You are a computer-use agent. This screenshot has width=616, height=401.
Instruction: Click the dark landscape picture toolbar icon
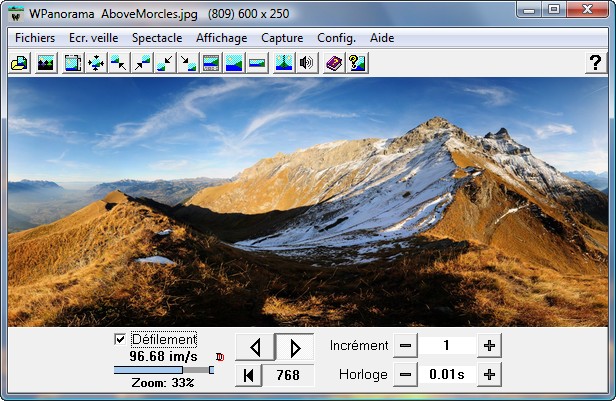pos(45,63)
